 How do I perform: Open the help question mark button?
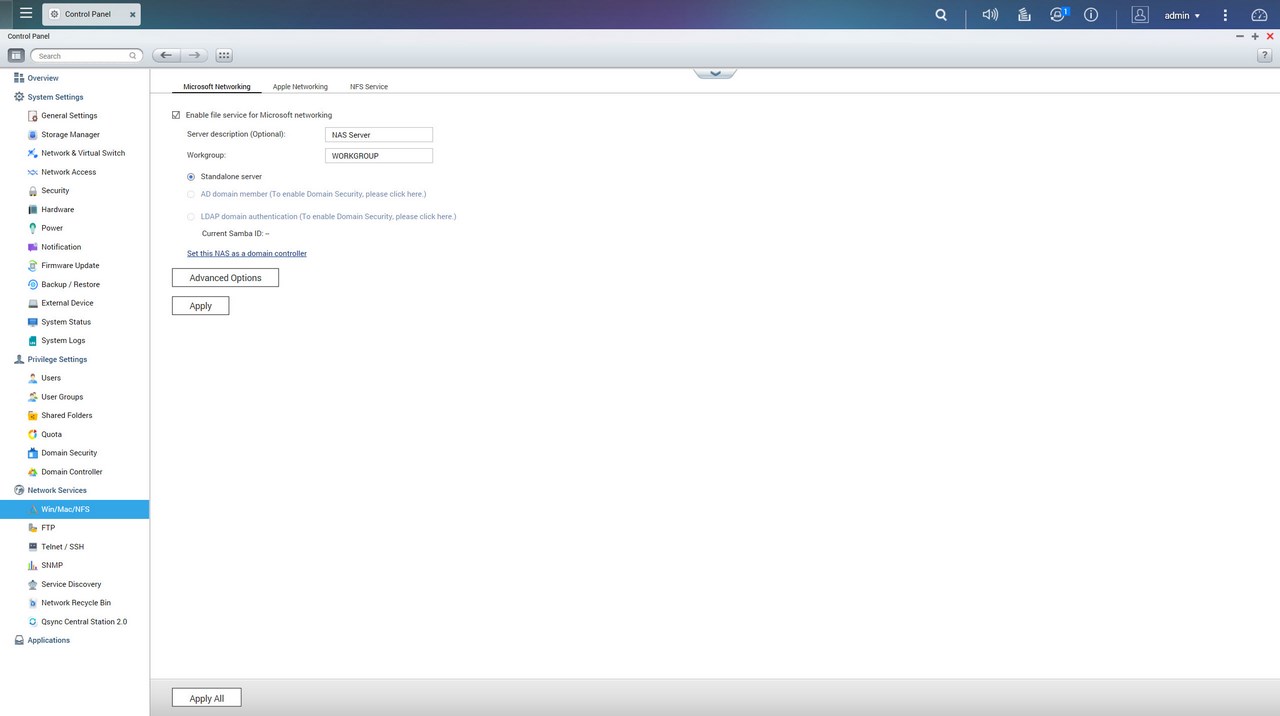[1265, 56]
